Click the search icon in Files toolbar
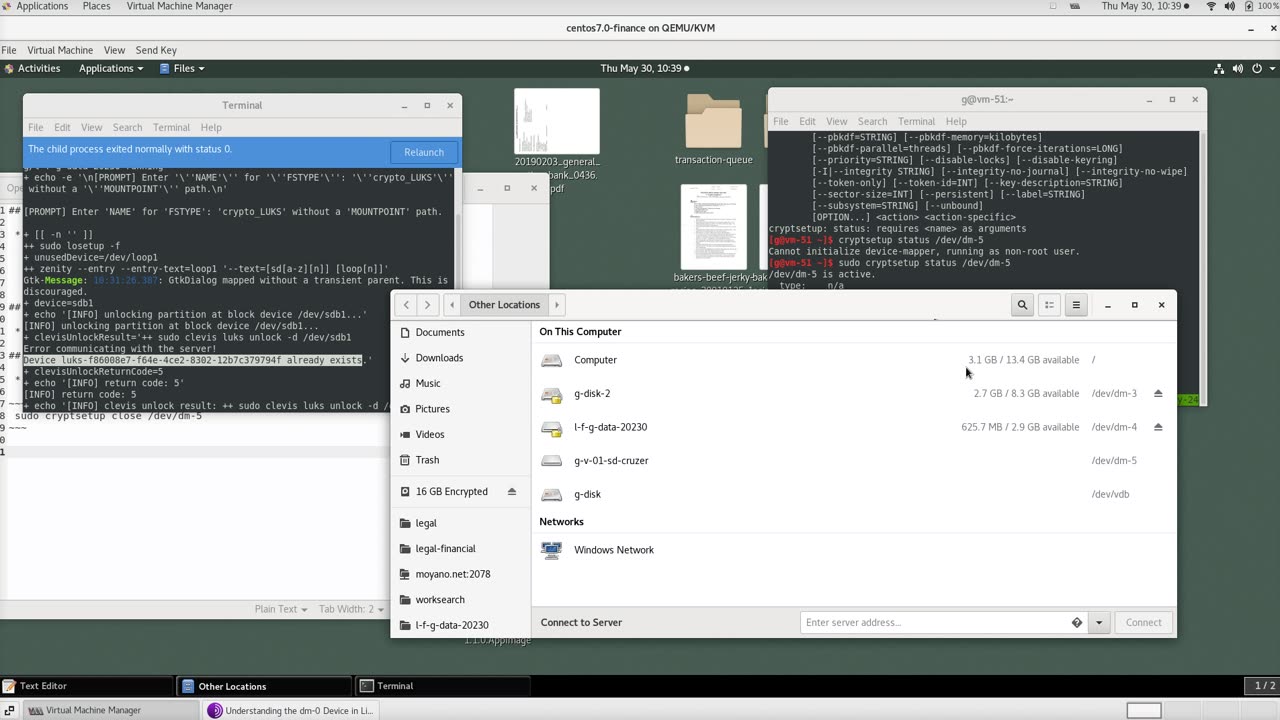1280x720 pixels. pyautogui.click(x=1022, y=305)
